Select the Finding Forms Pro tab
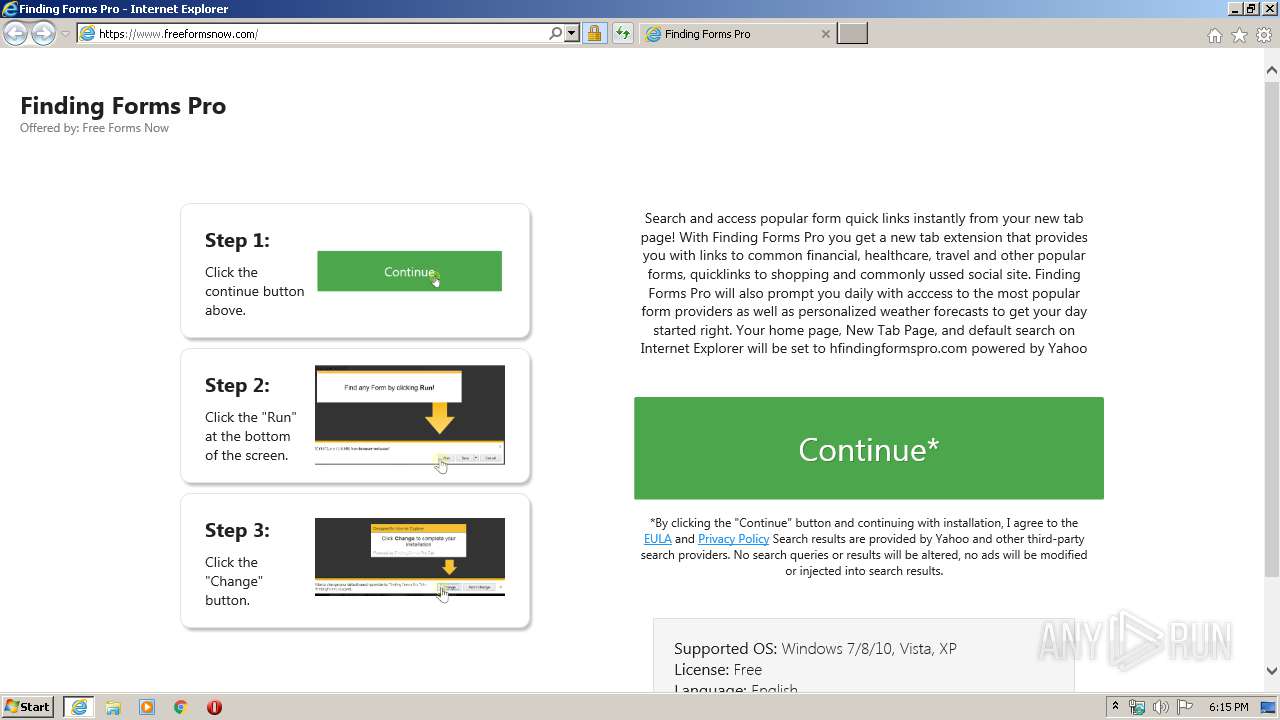The image size is (1280, 720). pos(737,33)
